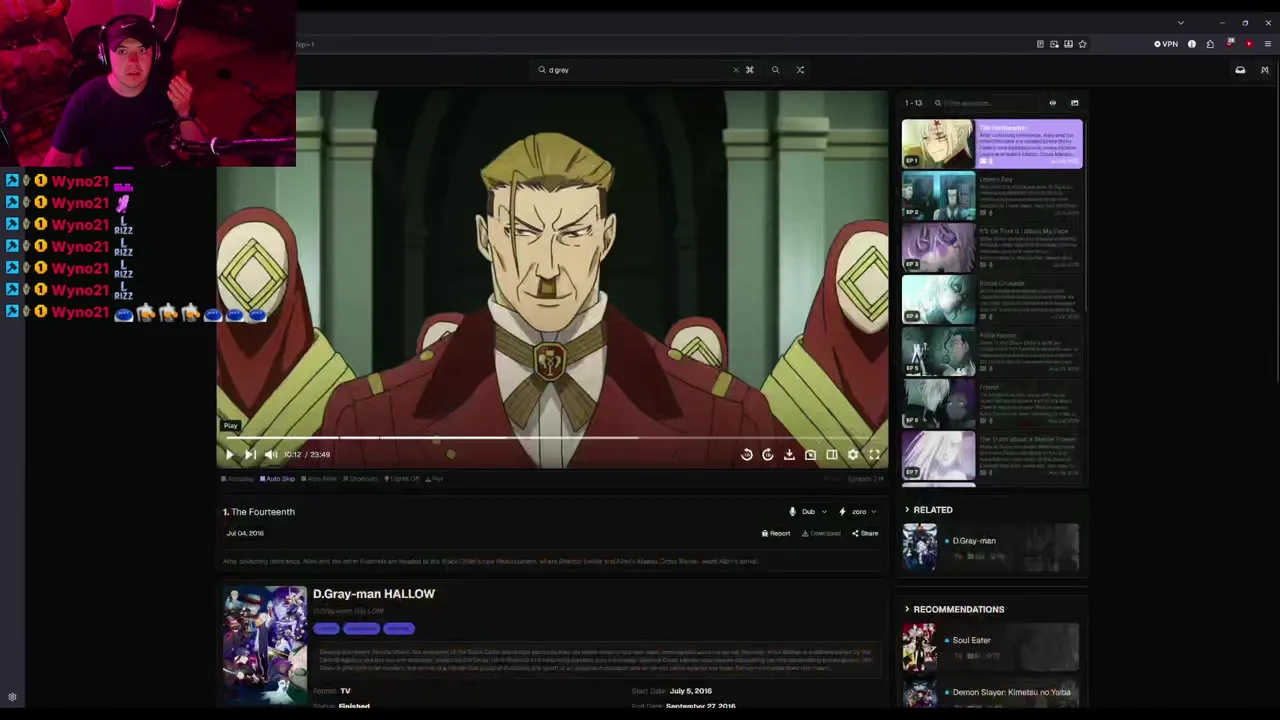Click the magnifier search icon

click(775, 70)
